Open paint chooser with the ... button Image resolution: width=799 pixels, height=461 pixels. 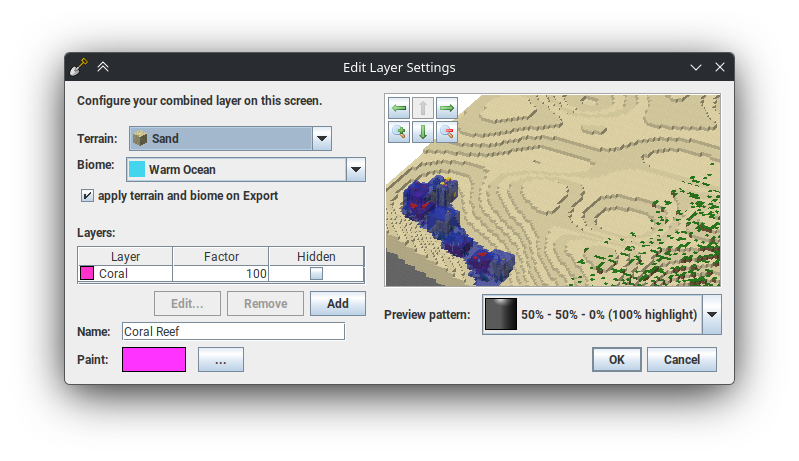[x=221, y=360]
